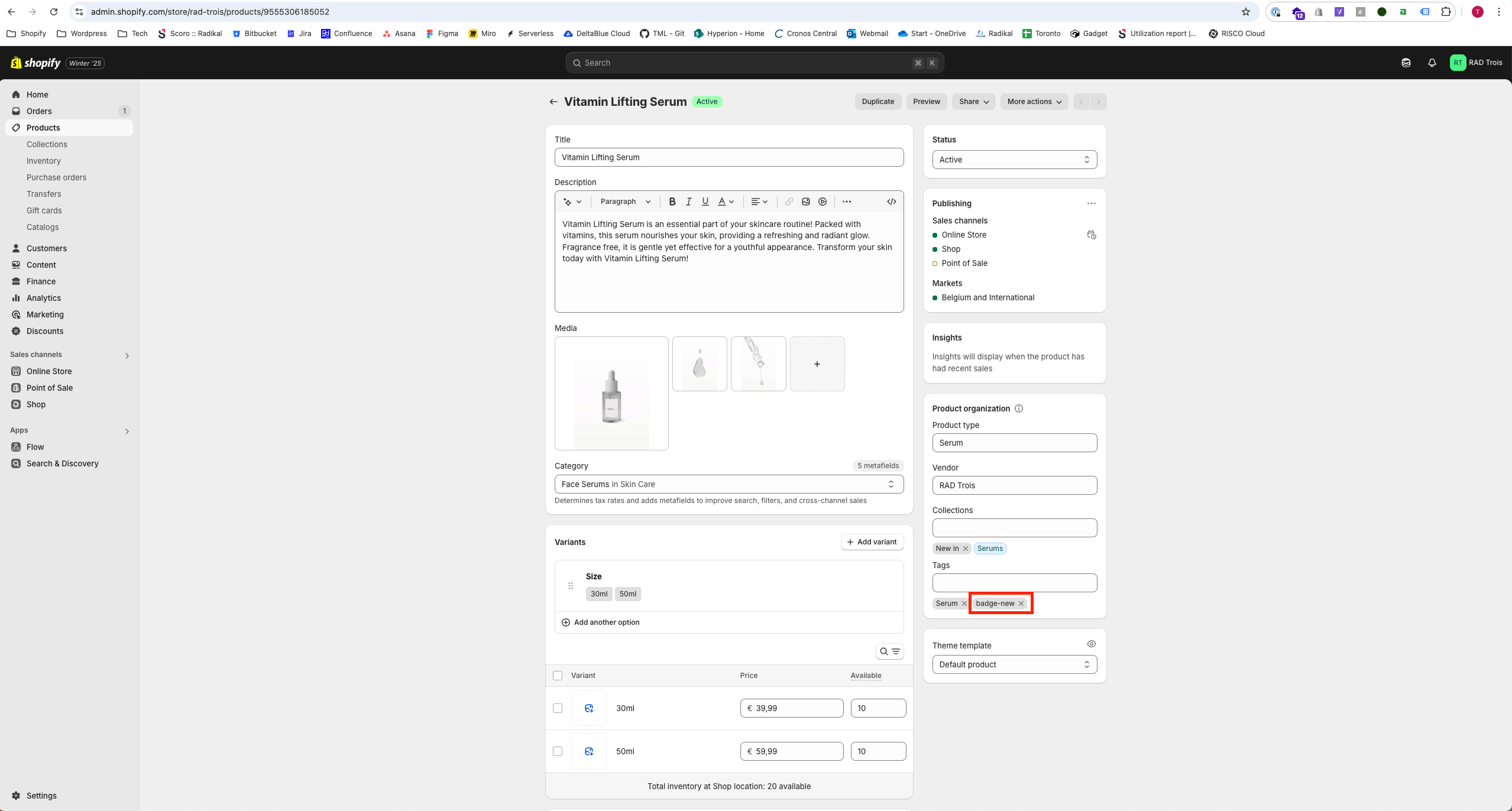Image resolution: width=1512 pixels, height=811 pixels.
Task: Open text alignment options
Action: [x=759, y=202]
